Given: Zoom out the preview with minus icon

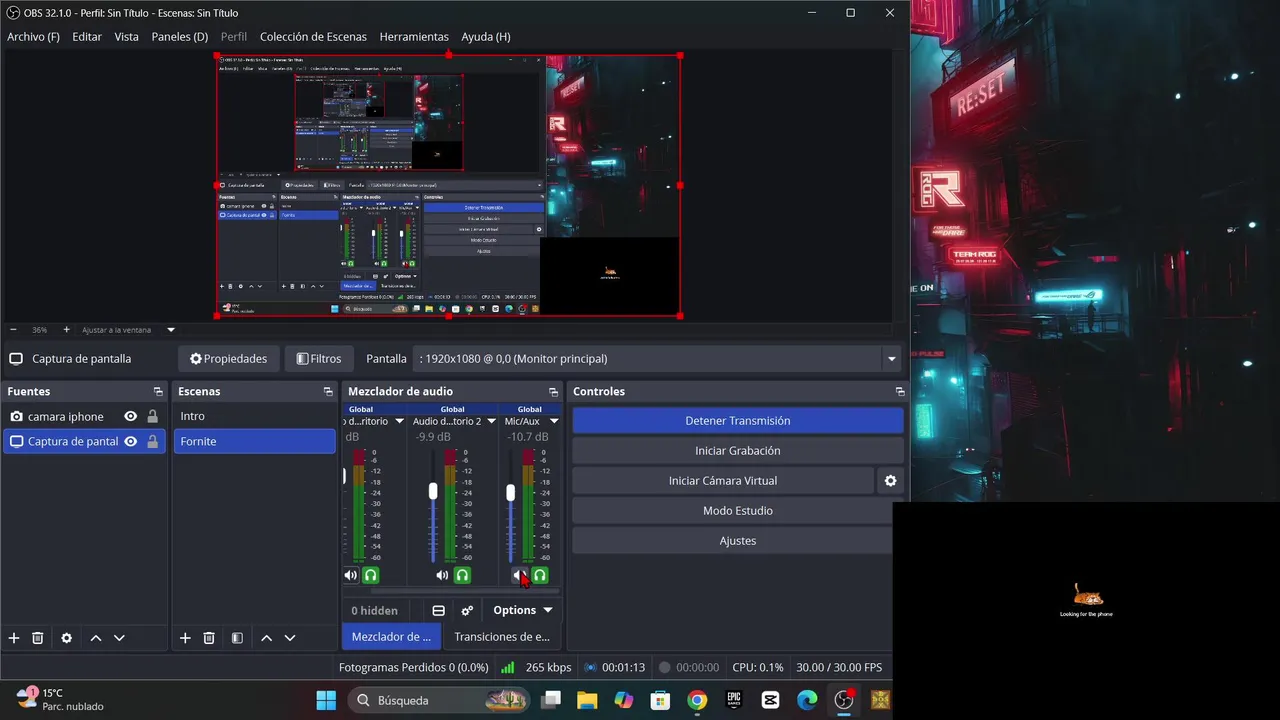Looking at the screenshot, I should pyautogui.click(x=13, y=330).
